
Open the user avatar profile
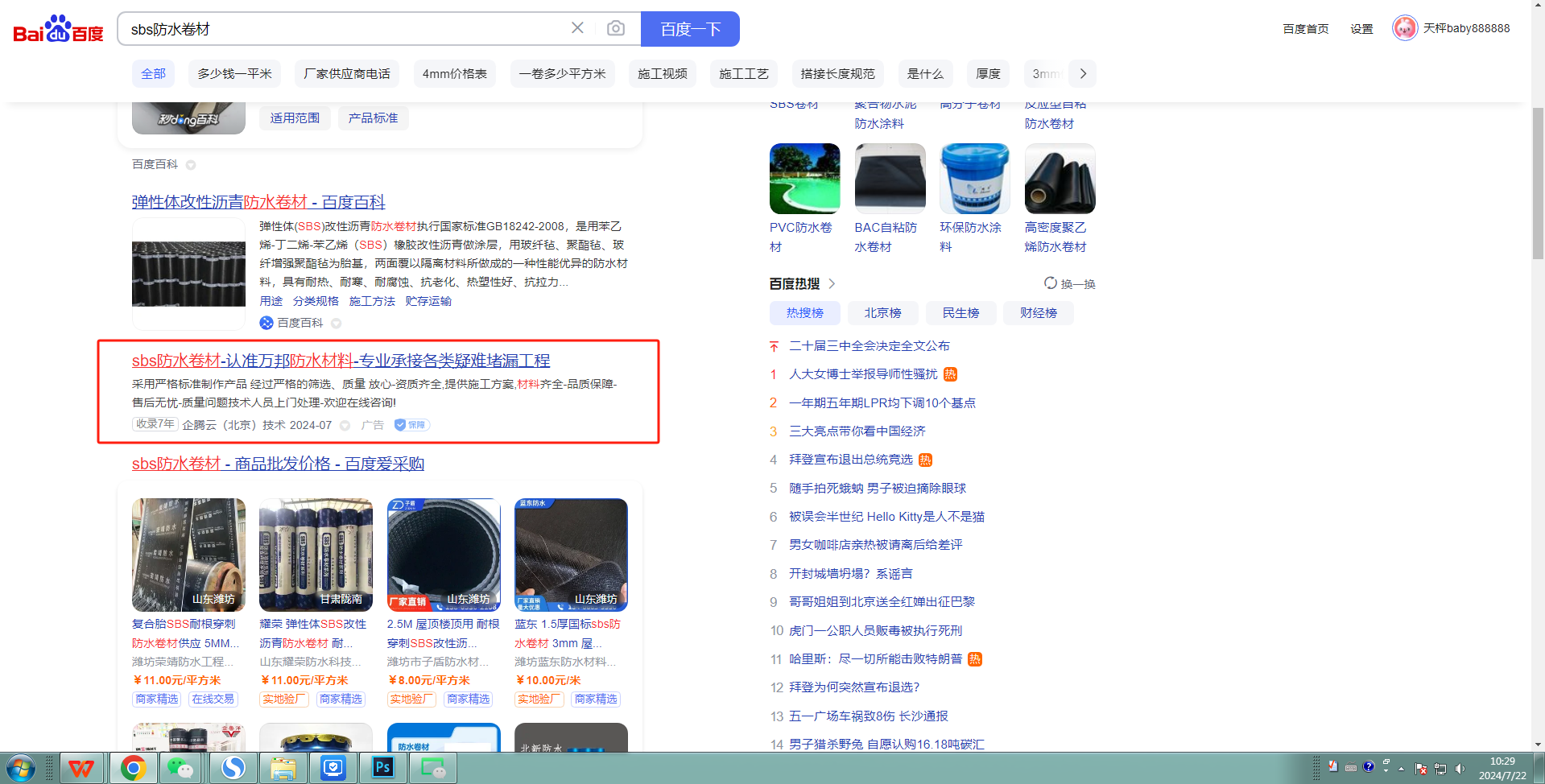click(1404, 28)
